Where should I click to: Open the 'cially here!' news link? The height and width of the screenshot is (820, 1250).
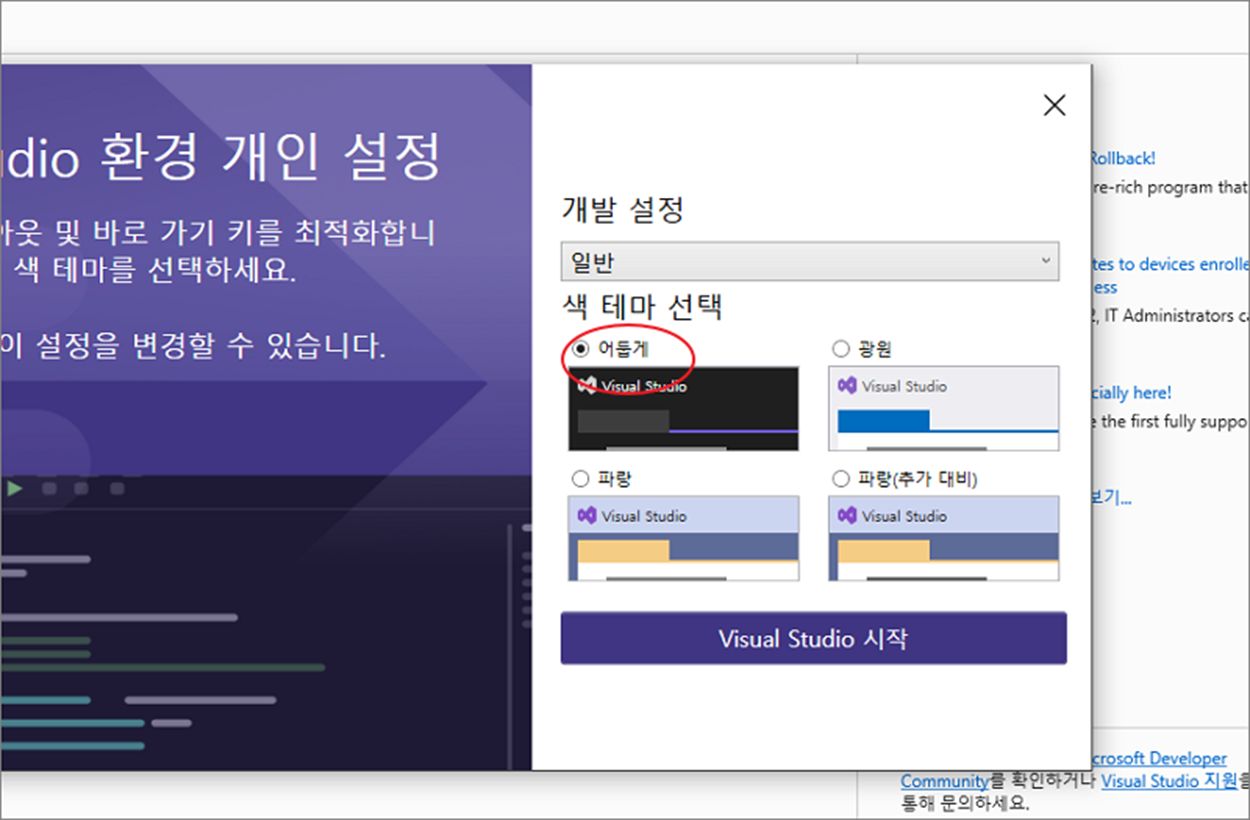point(1132,393)
